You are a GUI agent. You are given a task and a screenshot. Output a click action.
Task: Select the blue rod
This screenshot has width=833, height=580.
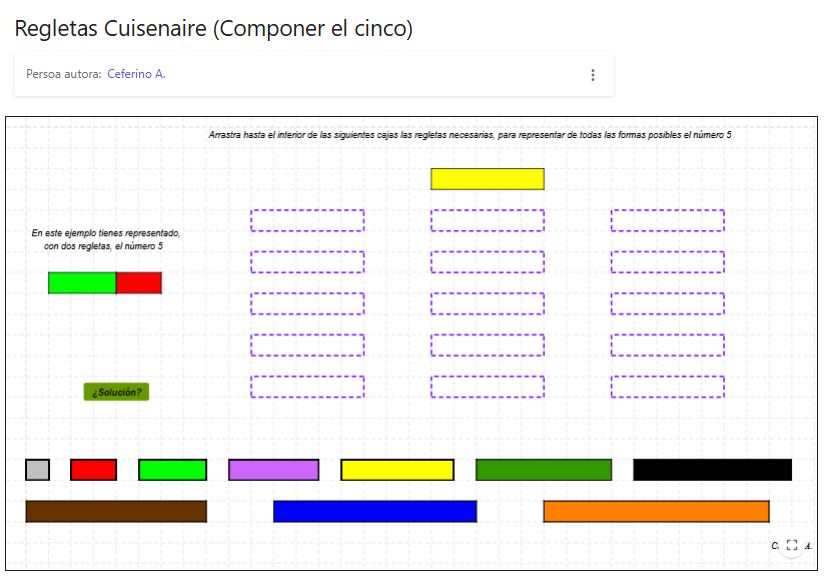(374, 510)
